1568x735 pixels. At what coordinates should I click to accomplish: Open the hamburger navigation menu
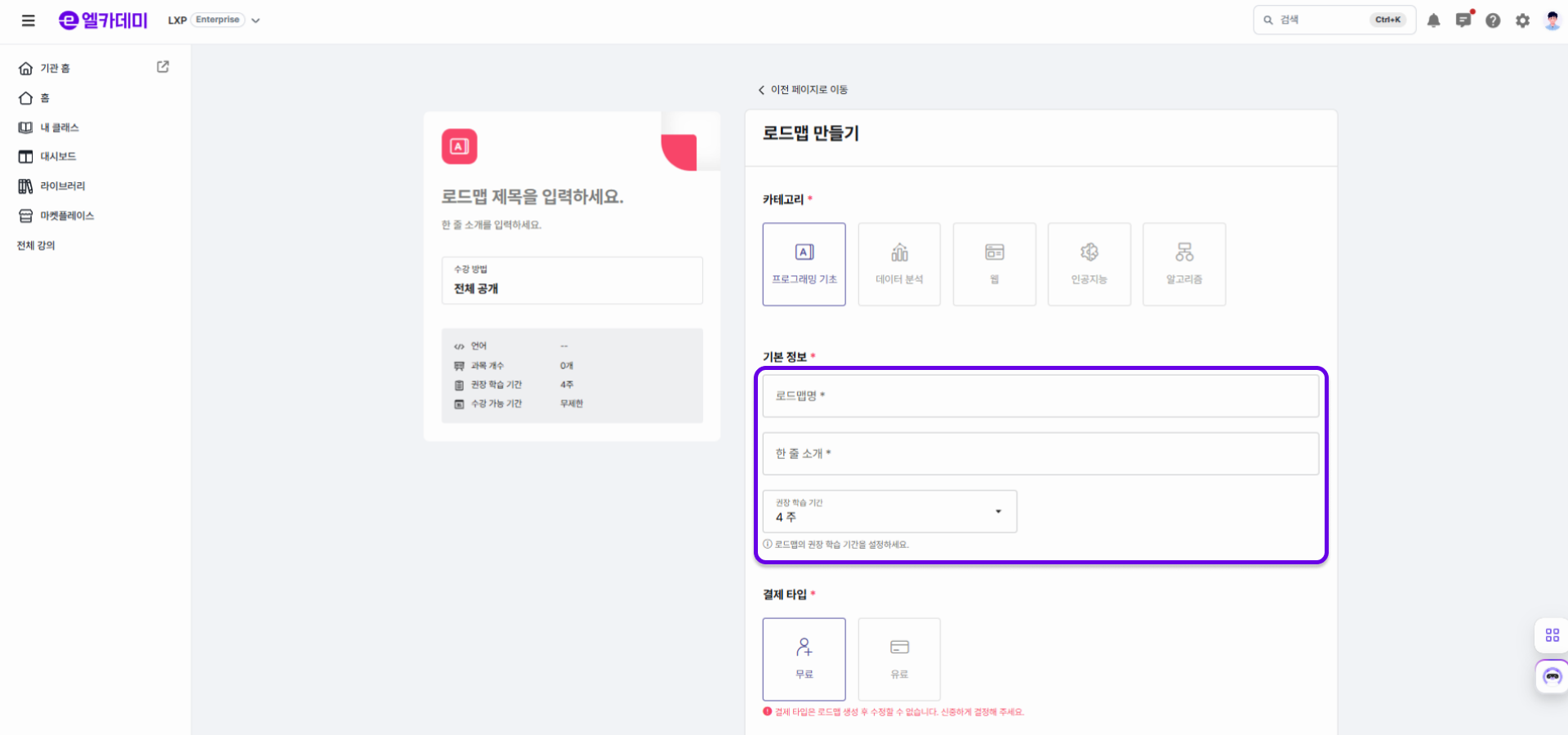coord(29,20)
